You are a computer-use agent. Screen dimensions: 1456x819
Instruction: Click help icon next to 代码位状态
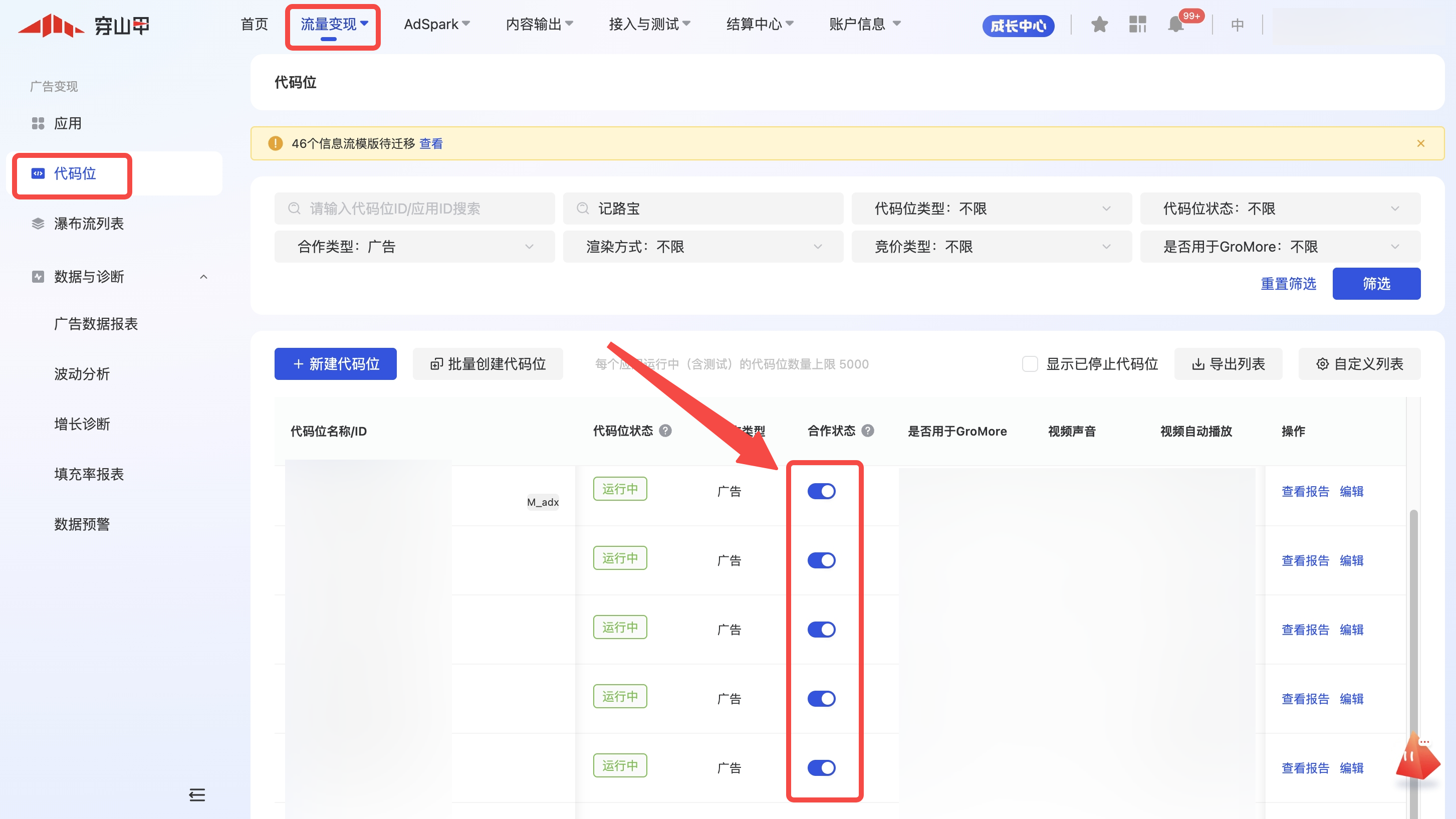tap(666, 431)
